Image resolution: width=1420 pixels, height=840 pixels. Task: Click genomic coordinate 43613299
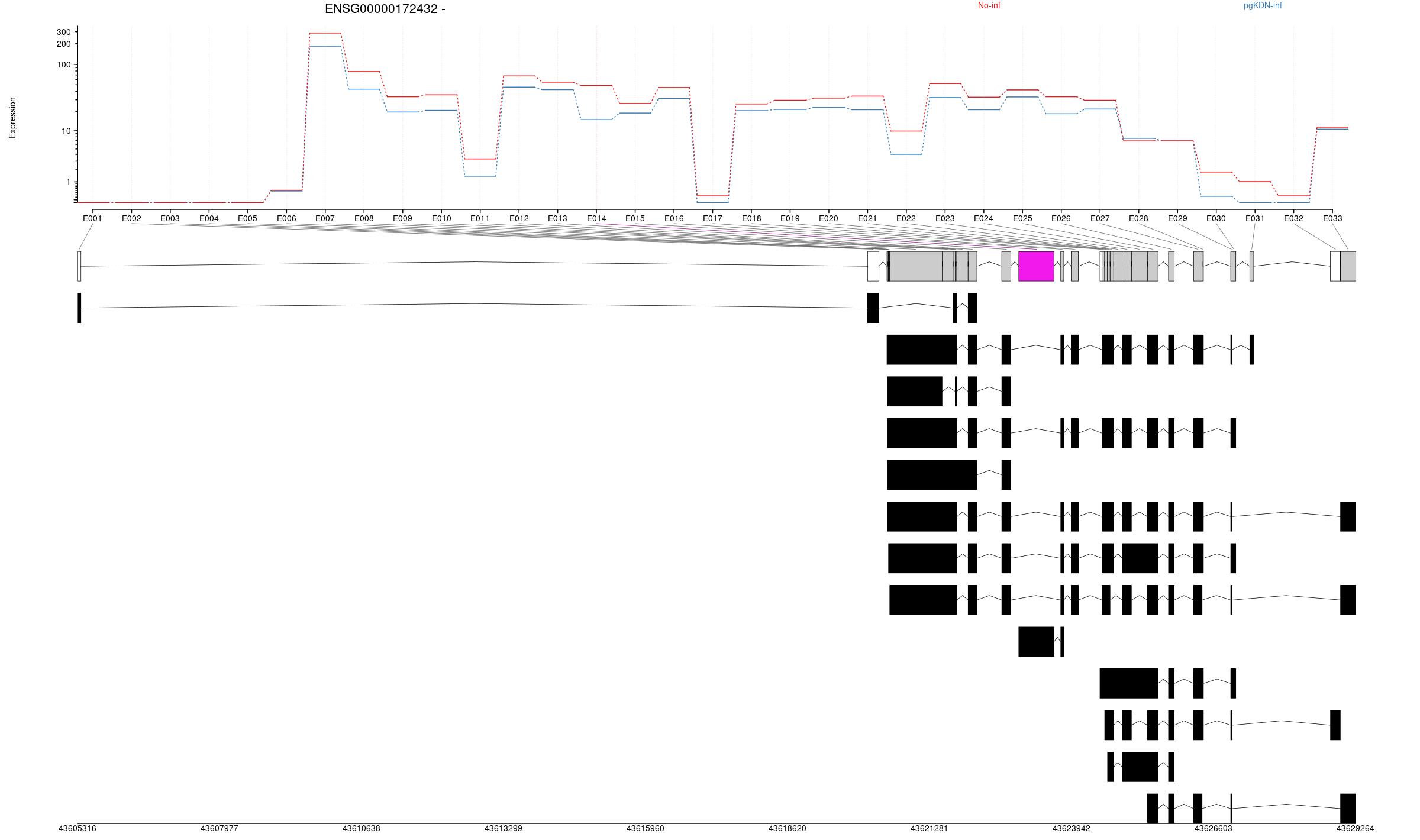point(504,828)
